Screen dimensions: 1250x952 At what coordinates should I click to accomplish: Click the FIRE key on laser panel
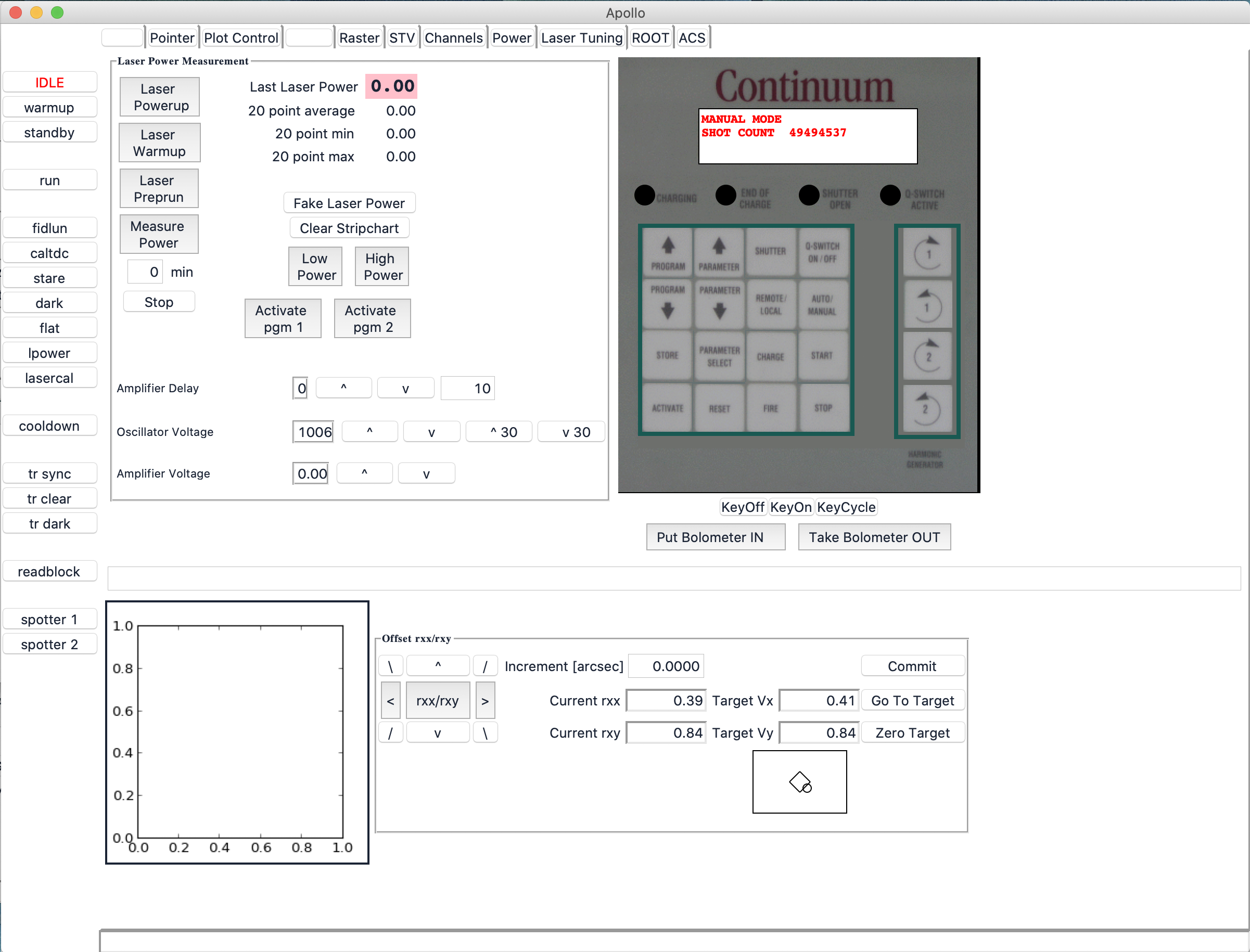pyautogui.click(x=770, y=407)
